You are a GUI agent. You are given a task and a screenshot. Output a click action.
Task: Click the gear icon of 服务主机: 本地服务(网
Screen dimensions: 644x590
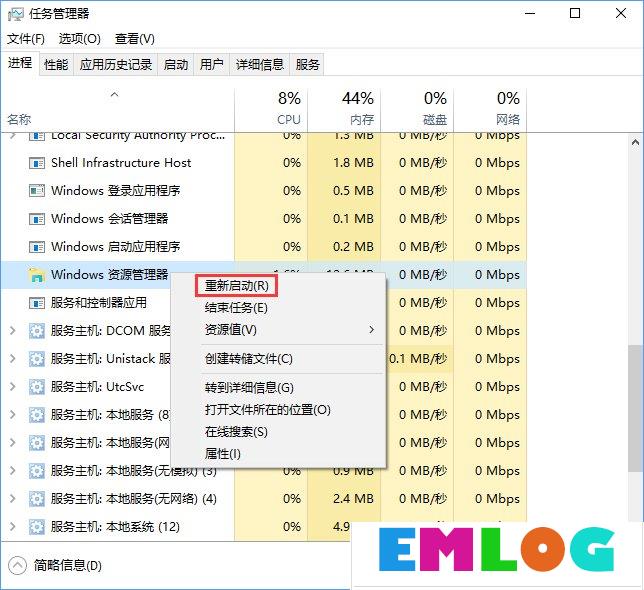pyautogui.click(x=37, y=443)
